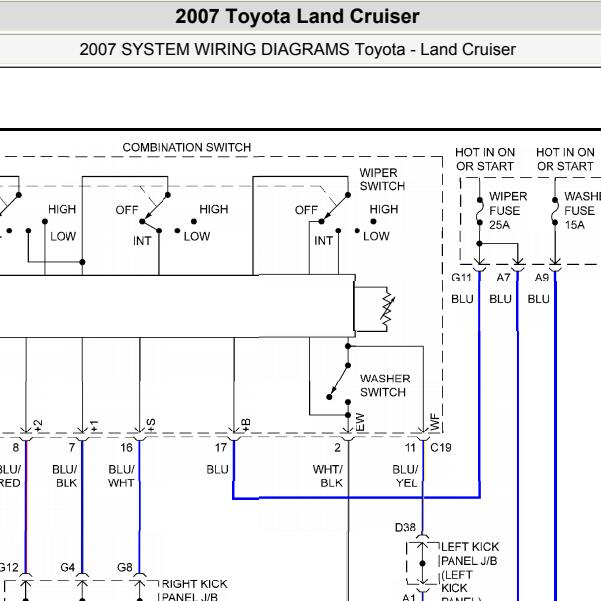Viewport: 601px width, 601px height.
Task: Select connector label "A9"
Action: point(542,277)
